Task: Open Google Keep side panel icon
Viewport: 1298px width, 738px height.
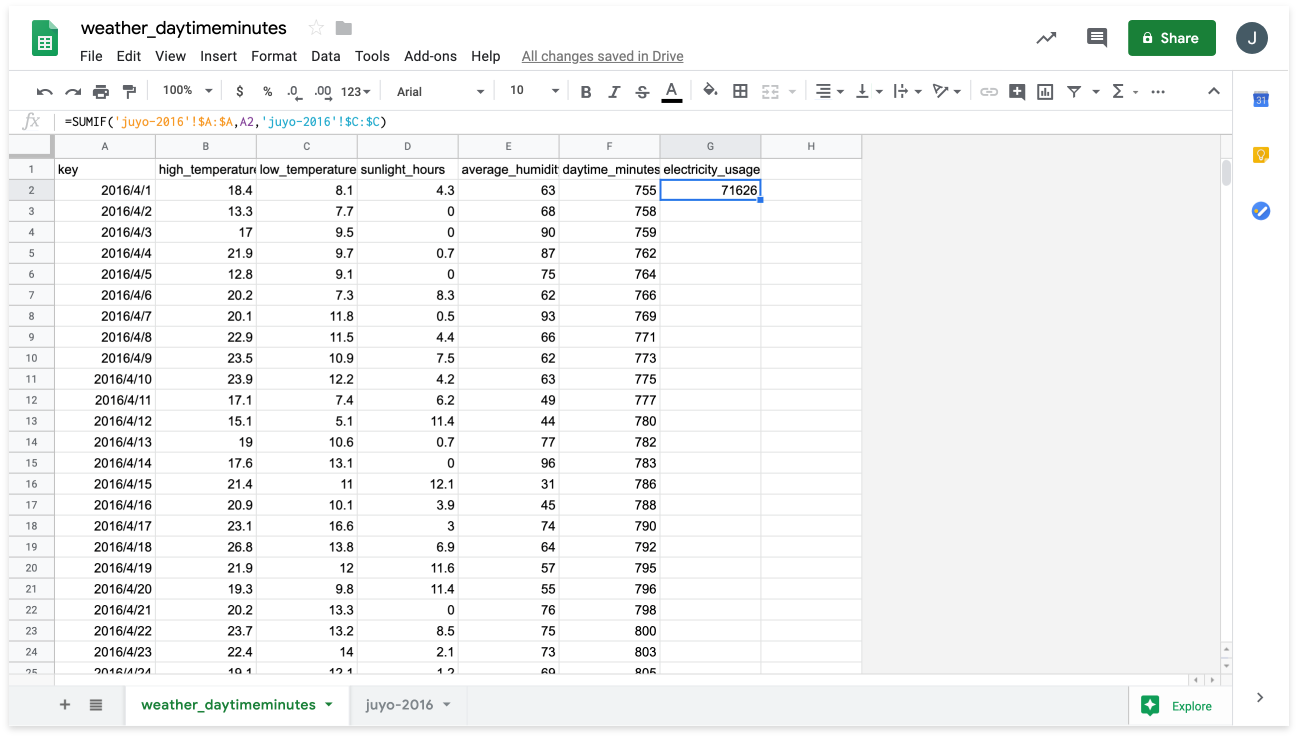Action: (1261, 155)
